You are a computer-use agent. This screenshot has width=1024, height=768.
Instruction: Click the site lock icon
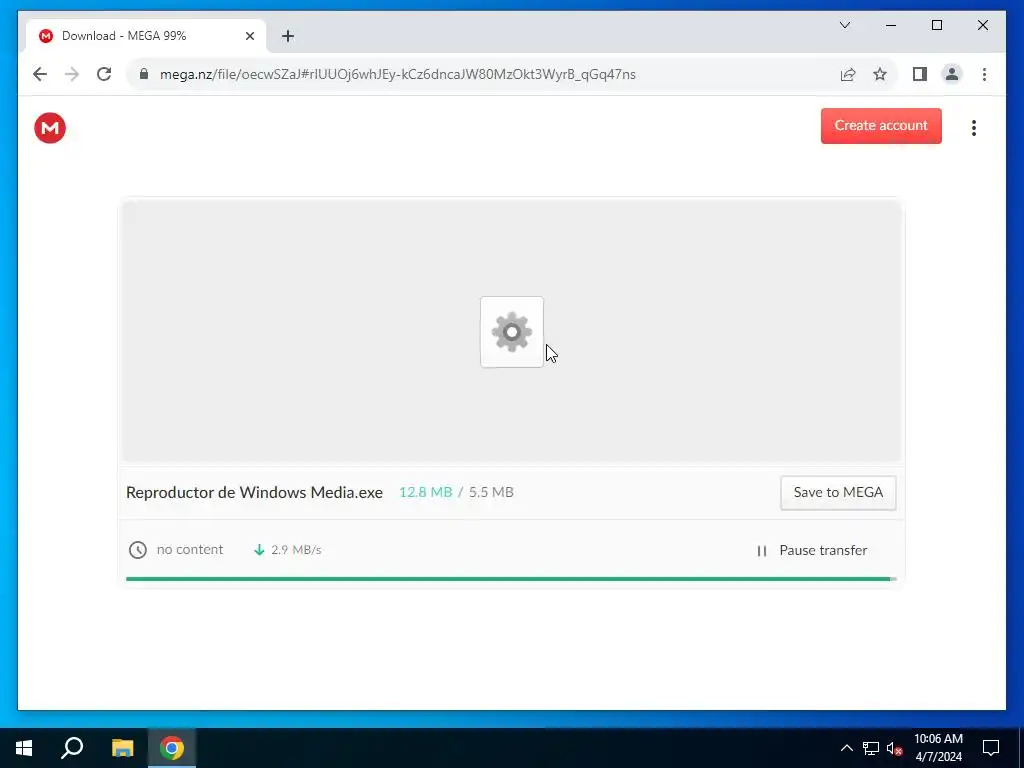coord(144,74)
